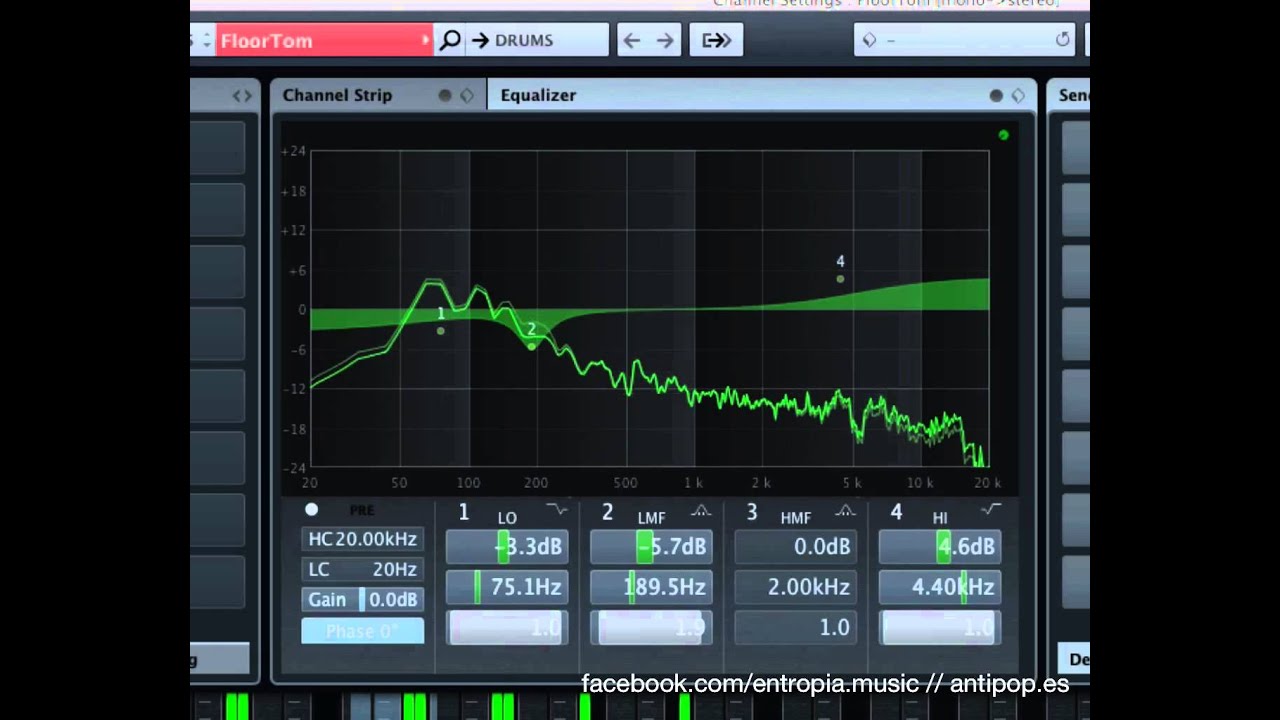
Task: Switch to the Channel Strip tab
Action: pyautogui.click(x=337, y=95)
